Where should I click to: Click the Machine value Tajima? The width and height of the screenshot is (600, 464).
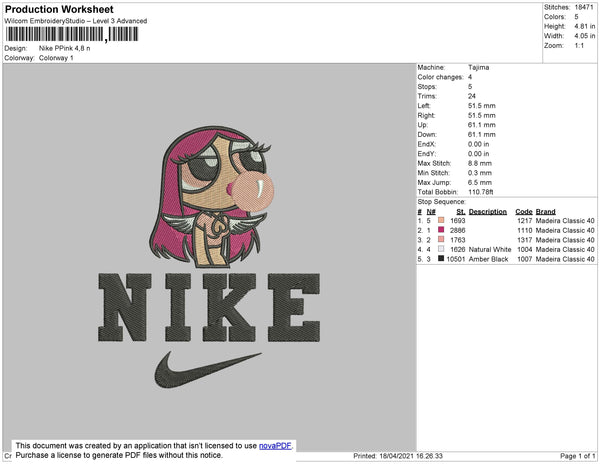point(478,67)
